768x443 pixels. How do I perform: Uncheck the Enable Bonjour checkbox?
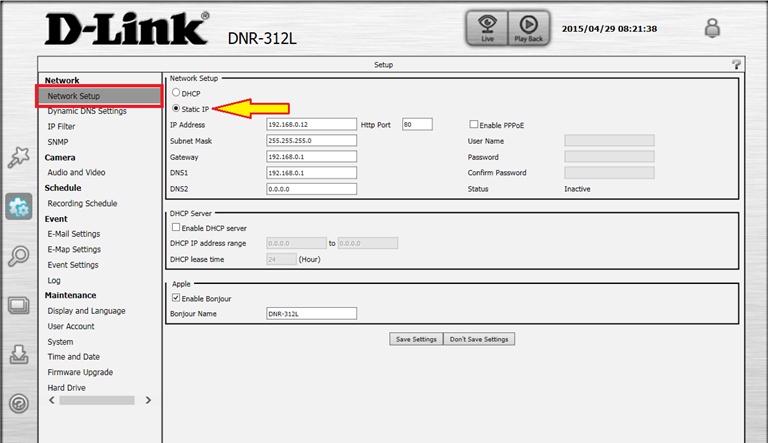pyautogui.click(x=177, y=299)
